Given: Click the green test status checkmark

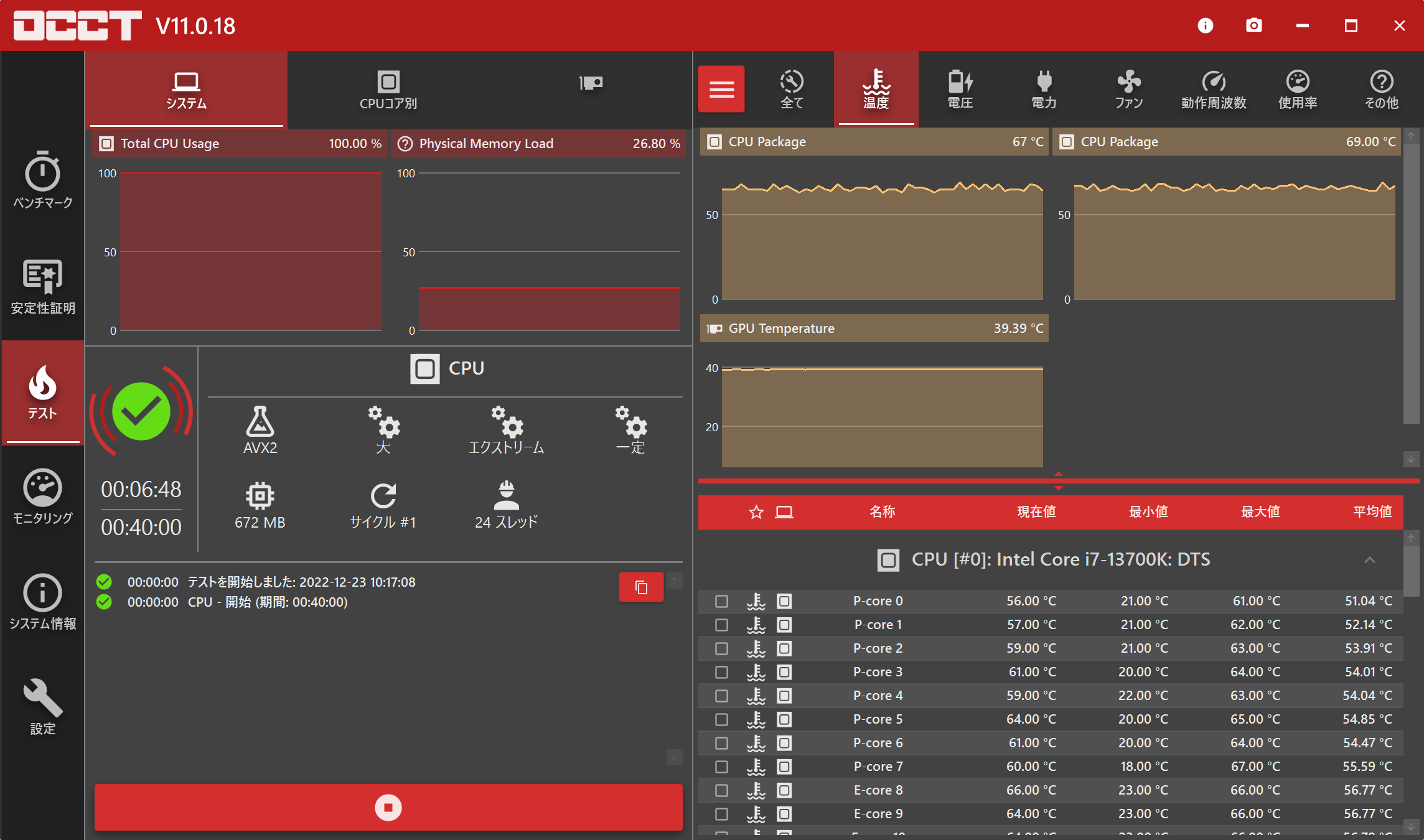Looking at the screenshot, I should point(141,411).
